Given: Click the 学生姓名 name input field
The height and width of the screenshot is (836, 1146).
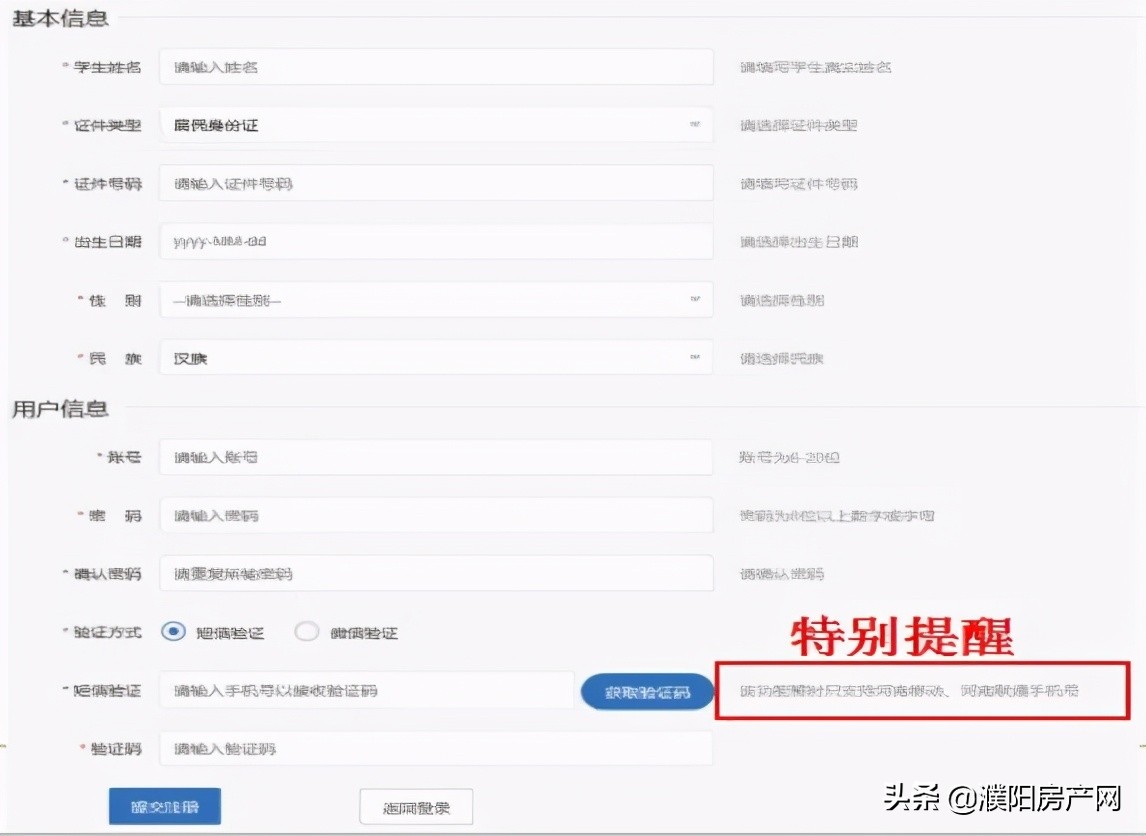Looking at the screenshot, I should tap(436, 66).
